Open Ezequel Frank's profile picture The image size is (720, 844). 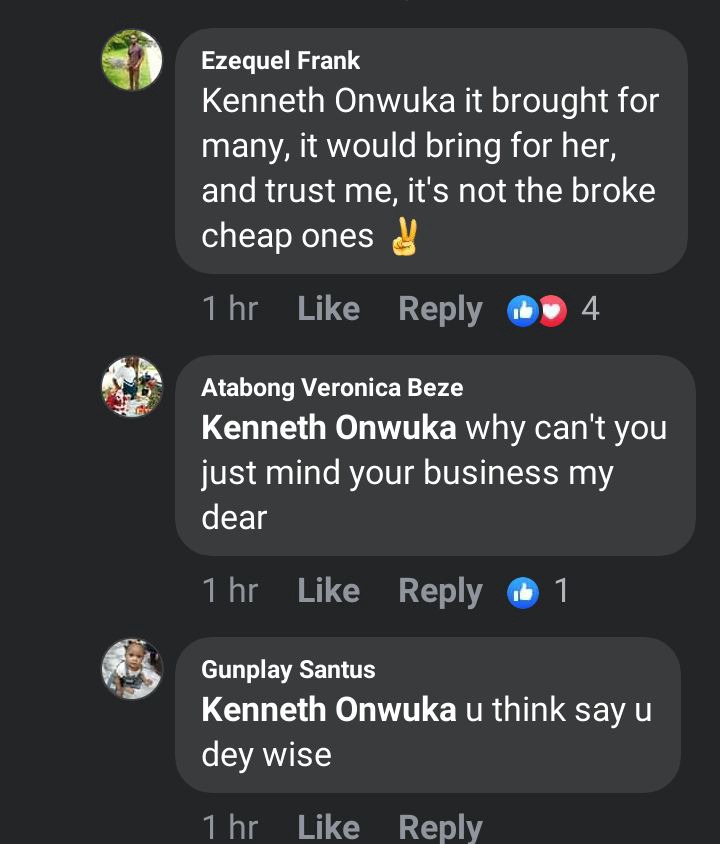coord(132,61)
